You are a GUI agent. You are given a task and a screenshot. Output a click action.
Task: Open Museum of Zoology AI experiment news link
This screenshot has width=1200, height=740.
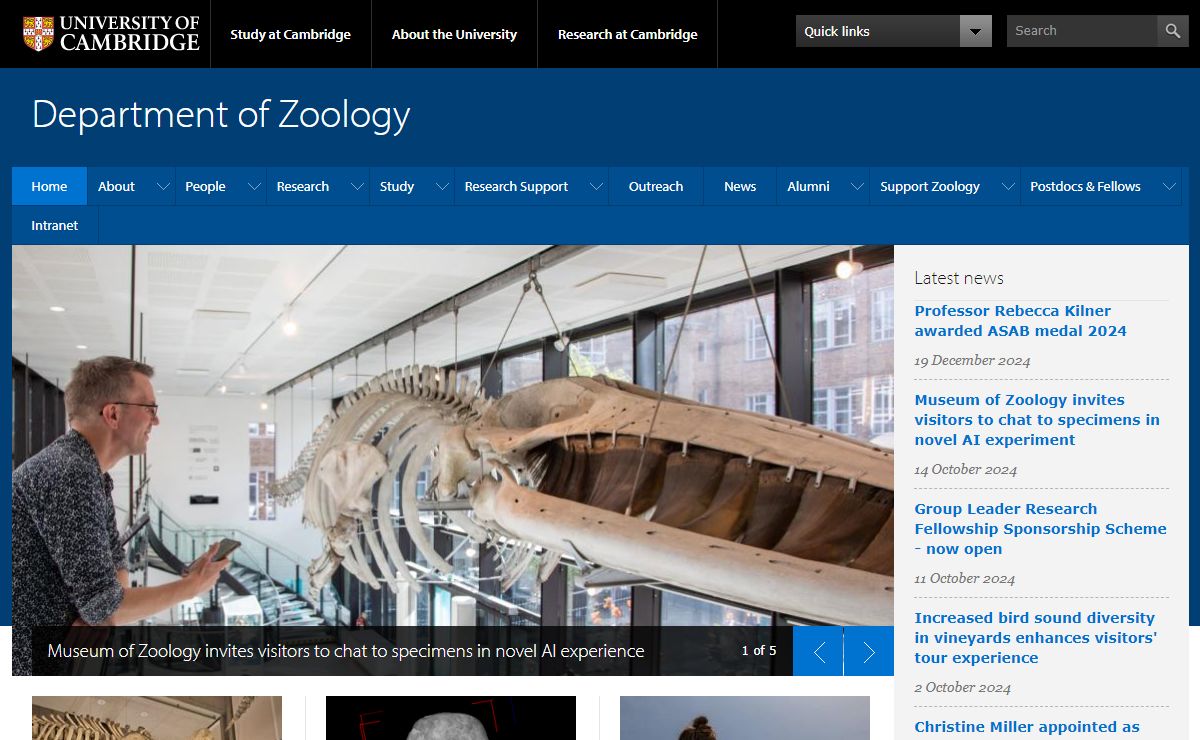point(1037,420)
